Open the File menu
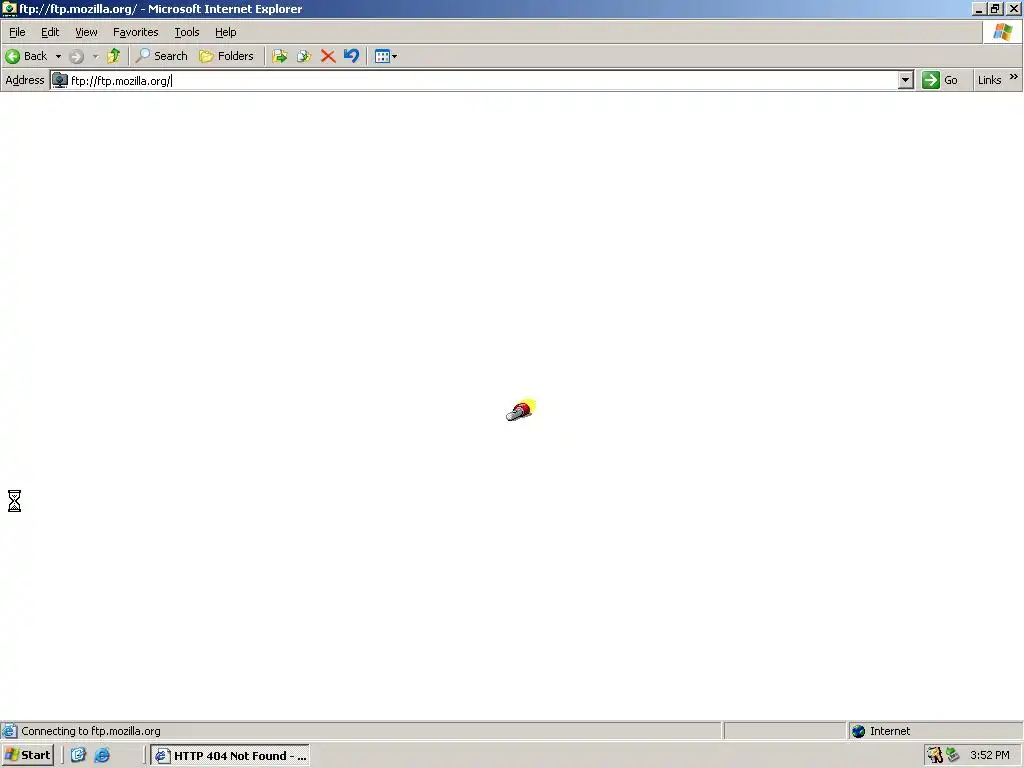The image size is (1024, 768). click(17, 32)
